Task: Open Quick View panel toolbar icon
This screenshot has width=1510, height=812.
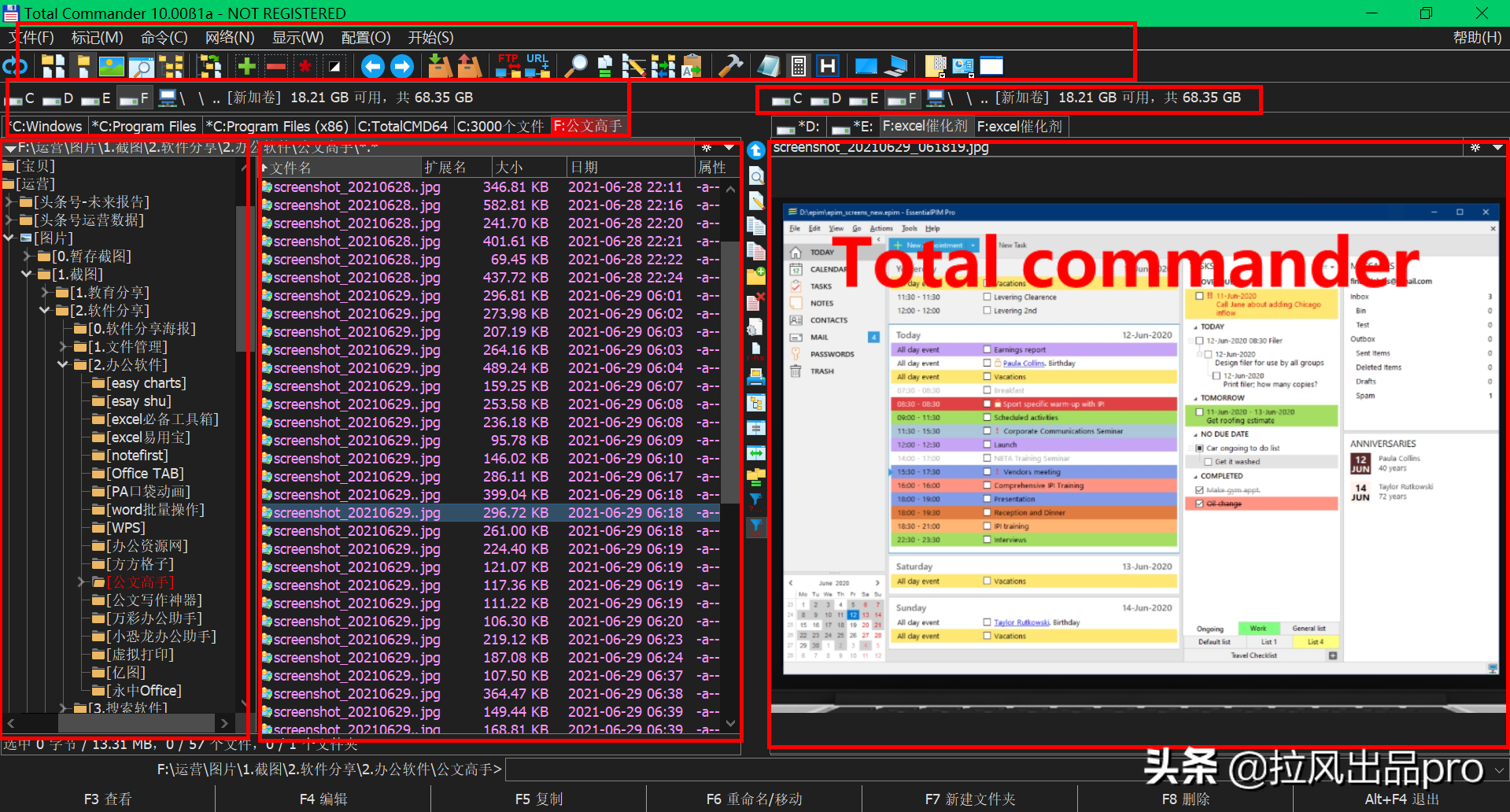Action: 141,66
